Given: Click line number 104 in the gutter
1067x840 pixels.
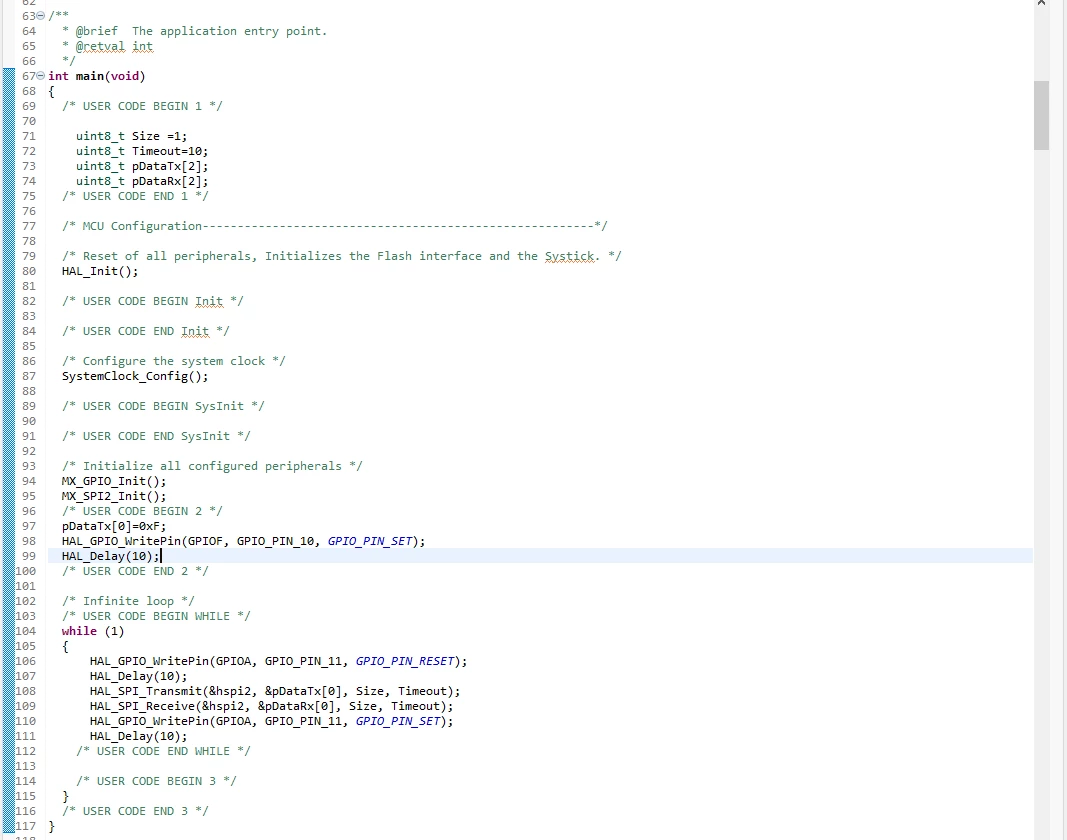Looking at the screenshot, I should 25,631.
